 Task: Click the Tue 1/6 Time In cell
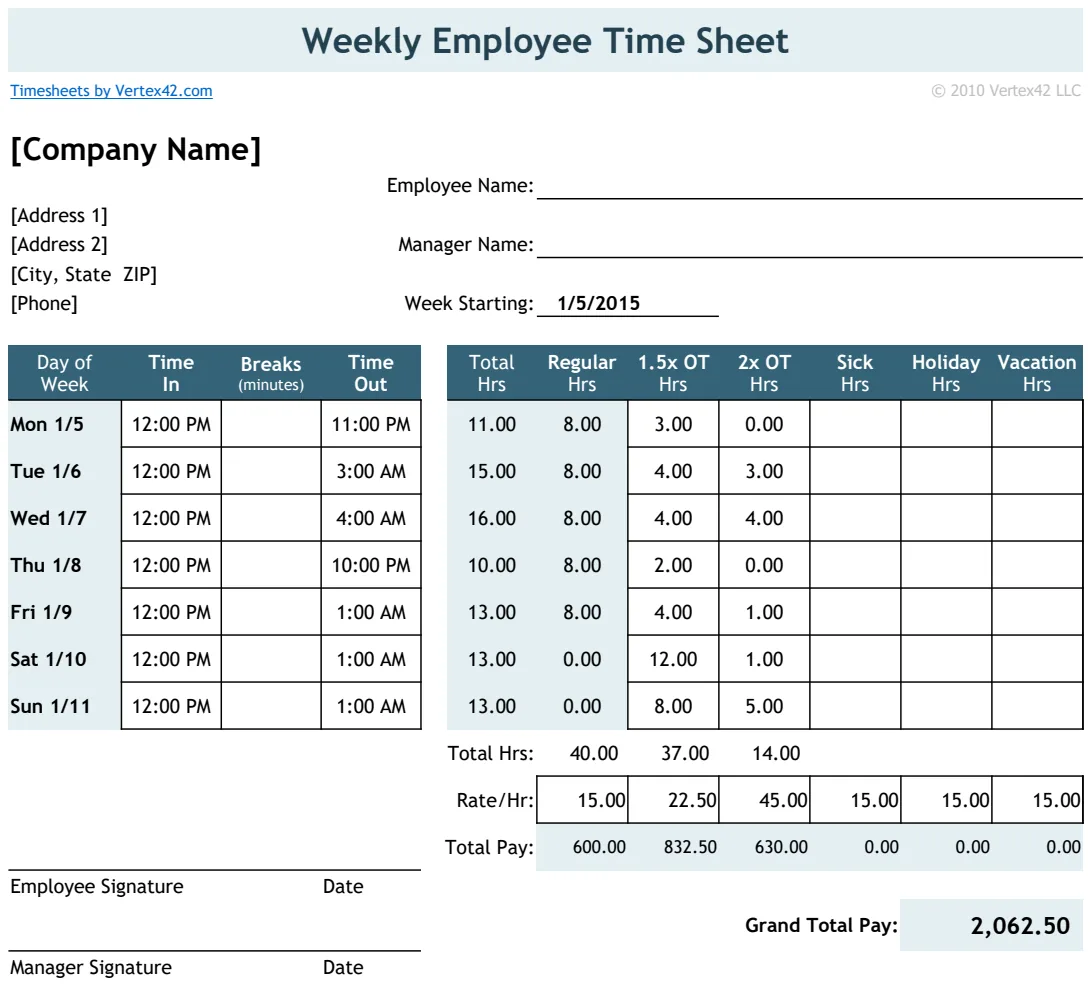pos(171,471)
